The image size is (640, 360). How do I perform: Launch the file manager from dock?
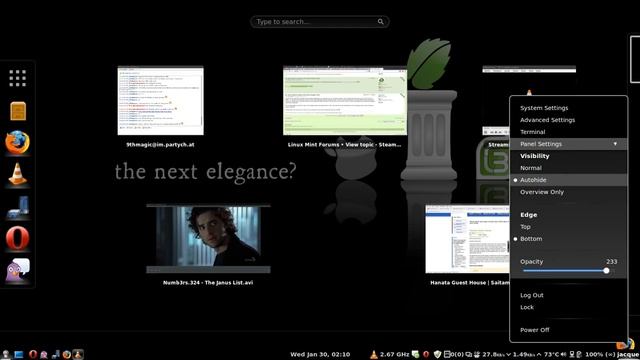[18, 111]
